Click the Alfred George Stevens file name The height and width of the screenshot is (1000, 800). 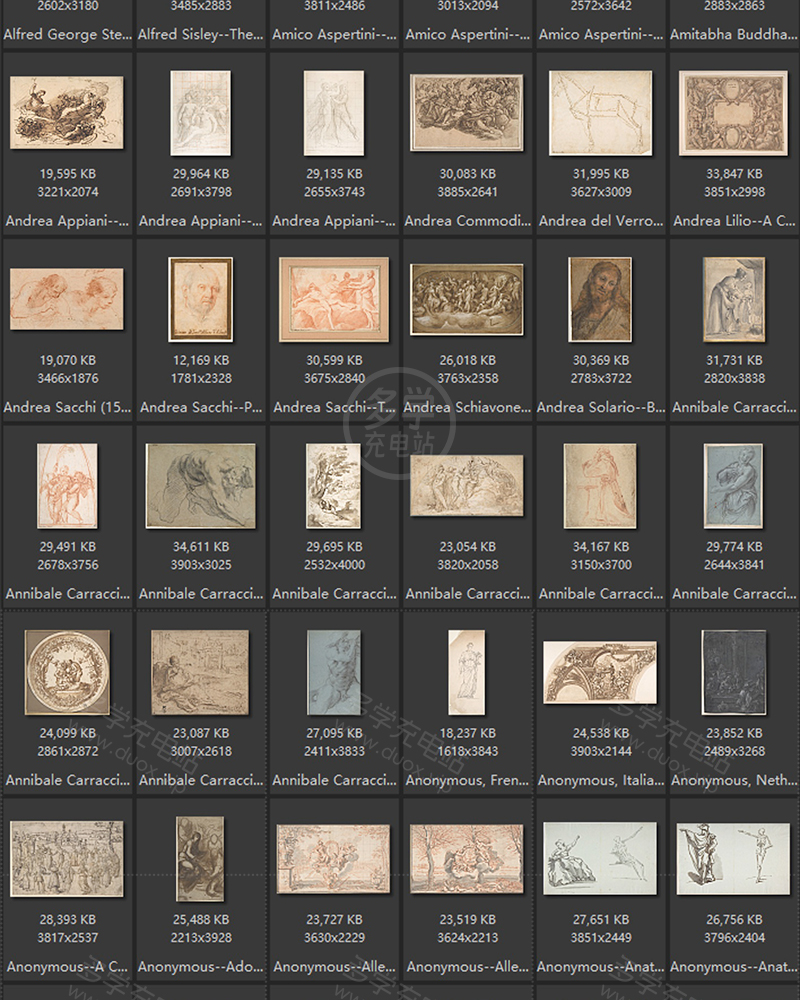(67, 34)
